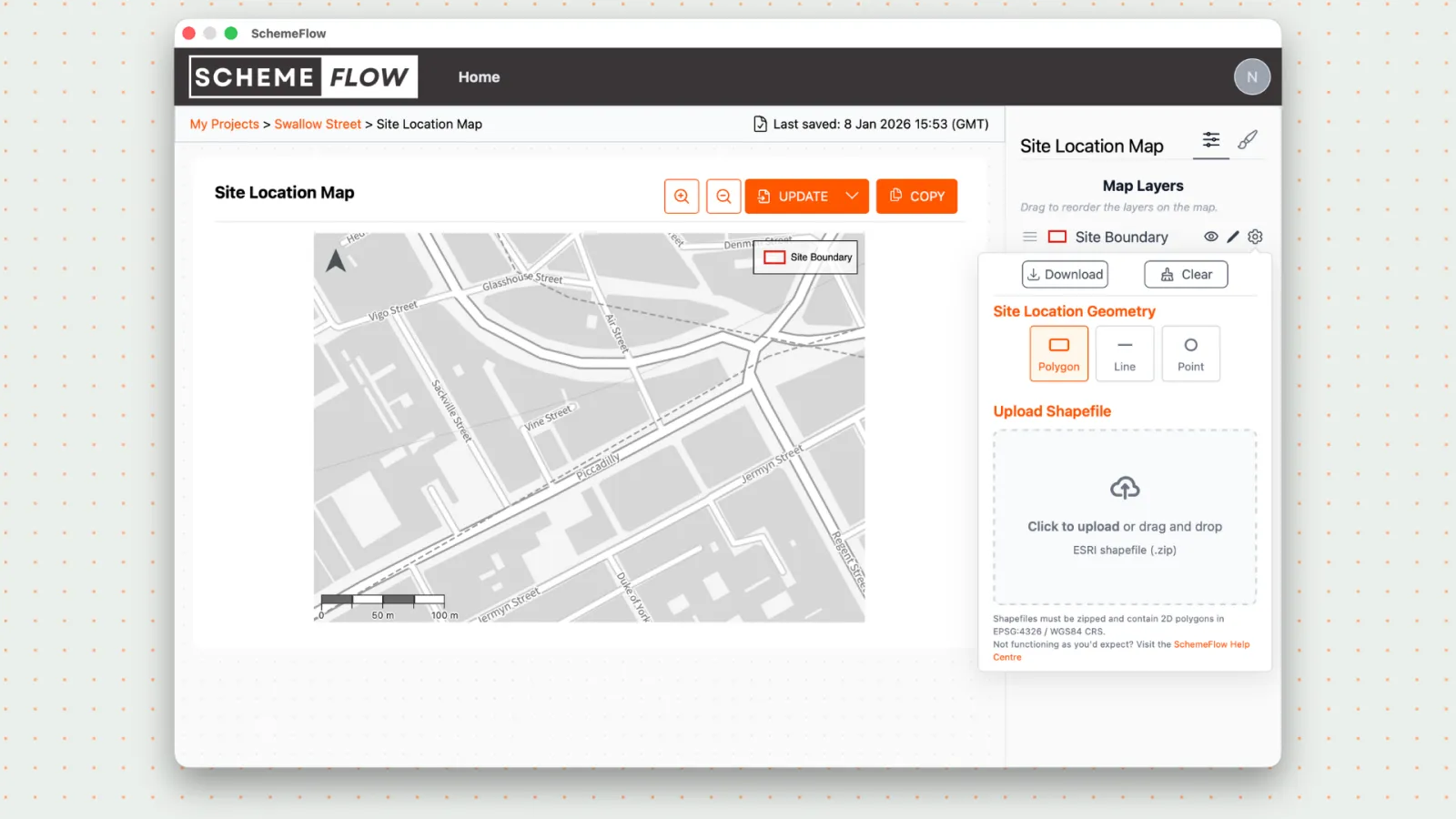This screenshot has width=1456, height=819.
Task: Click the red Site Boundary layer swatch
Action: coord(1057,237)
